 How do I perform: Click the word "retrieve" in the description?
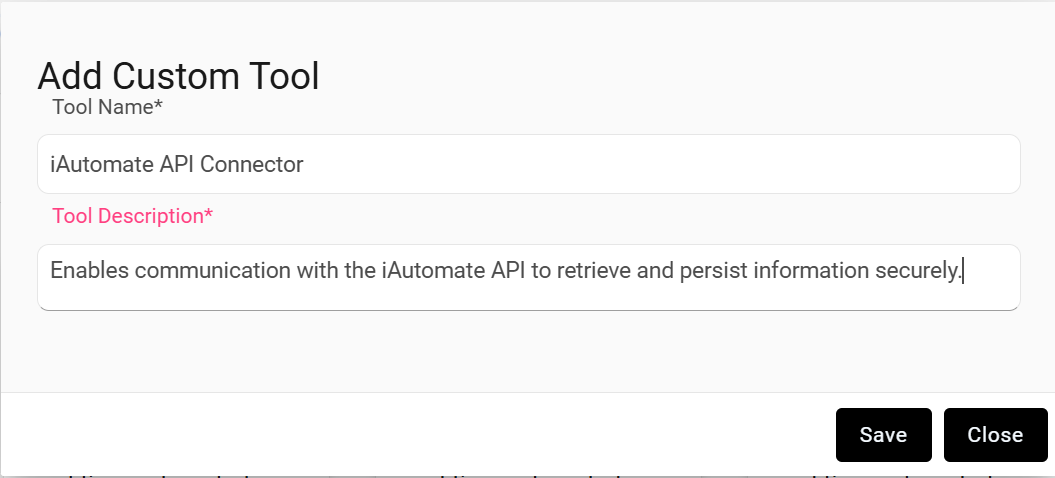point(594,270)
